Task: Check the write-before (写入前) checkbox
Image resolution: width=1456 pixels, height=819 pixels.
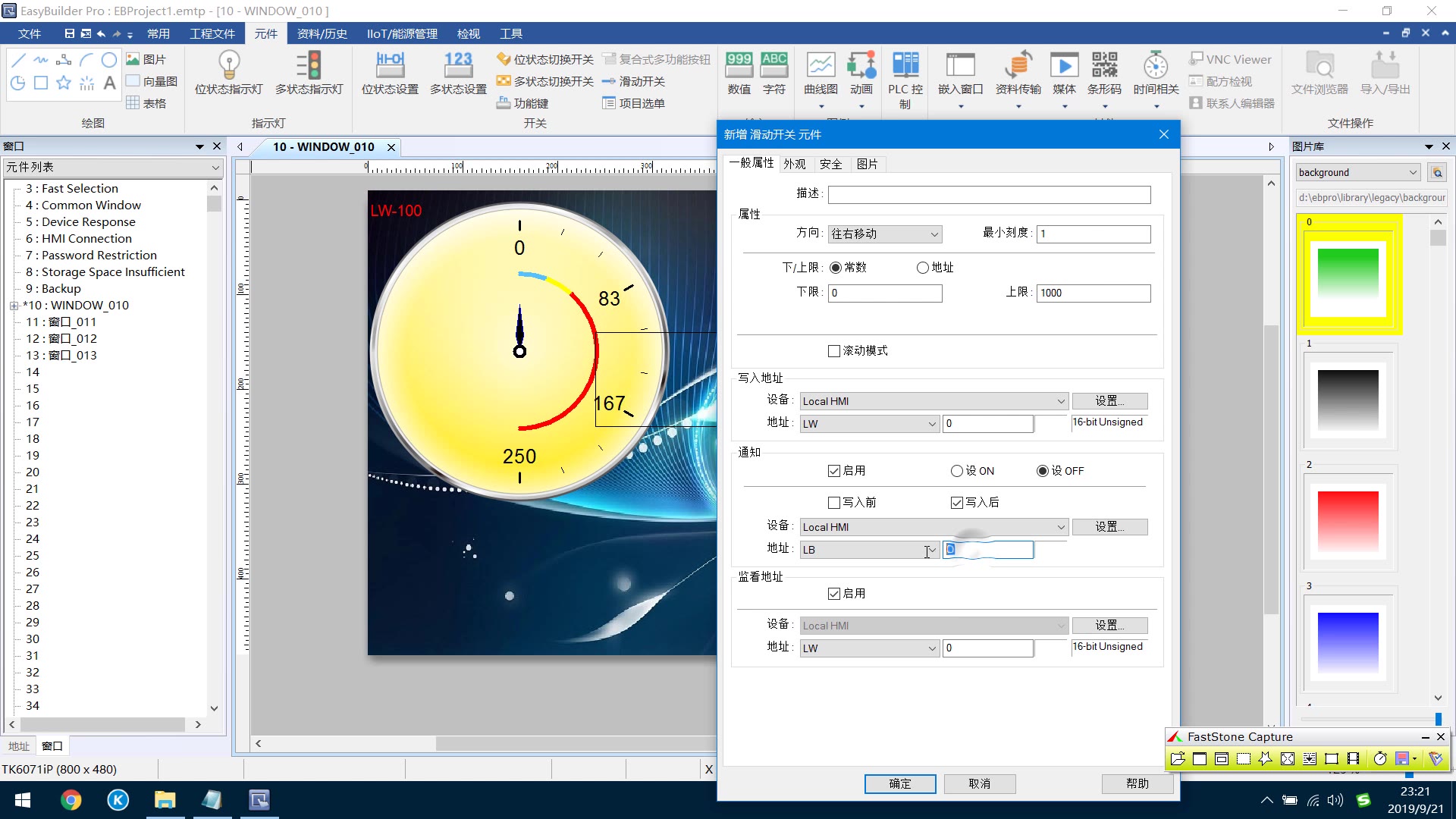Action: pos(834,503)
